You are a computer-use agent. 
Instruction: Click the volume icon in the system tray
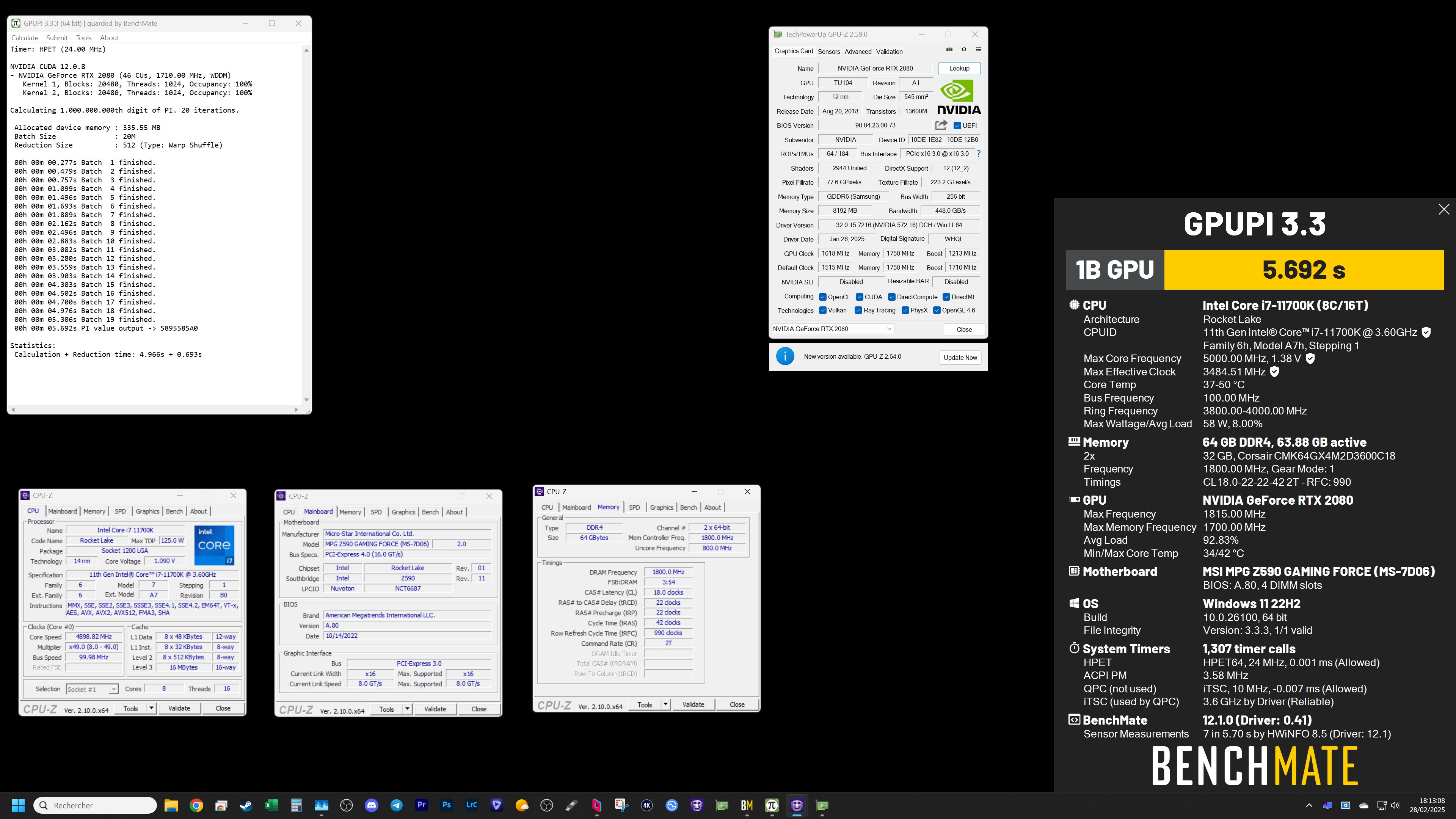[1395, 805]
